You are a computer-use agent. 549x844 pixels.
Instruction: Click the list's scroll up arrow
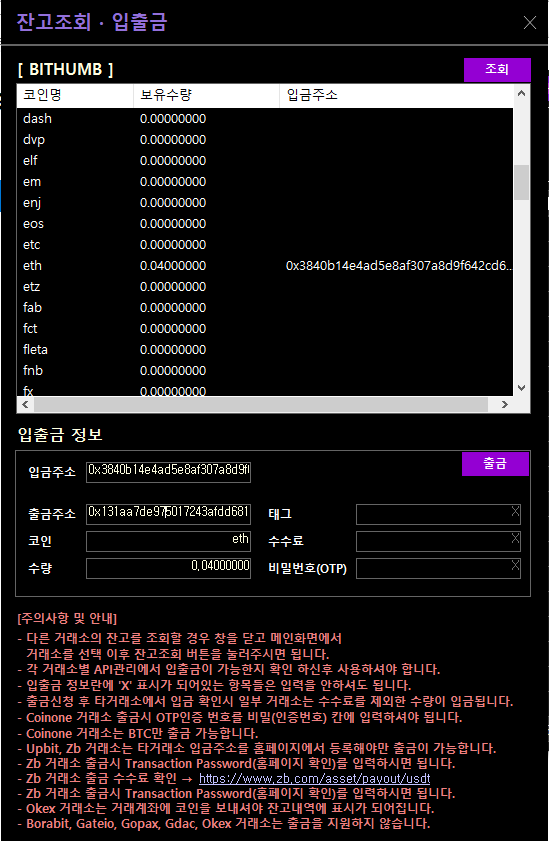pyautogui.click(x=521, y=93)
